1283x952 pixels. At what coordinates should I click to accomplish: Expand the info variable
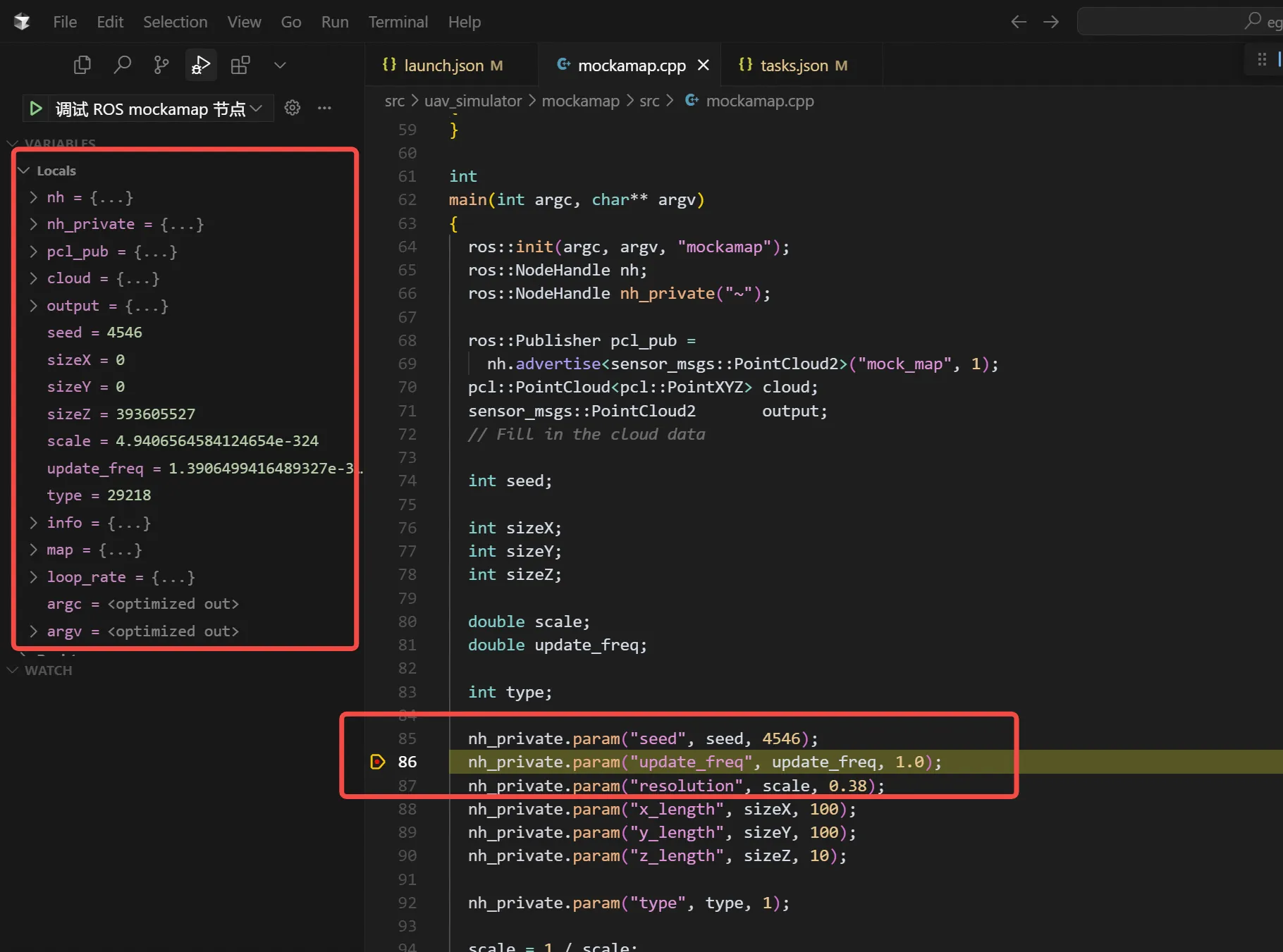(x=33, y=523)
